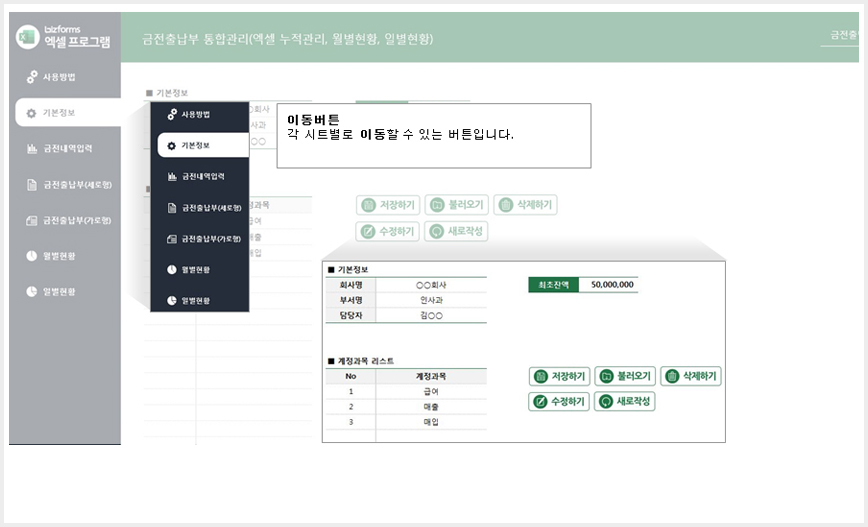Viewport: 868px width, 527px height.
Task: Click the 회사명 label cell
Action: point(351,285)
